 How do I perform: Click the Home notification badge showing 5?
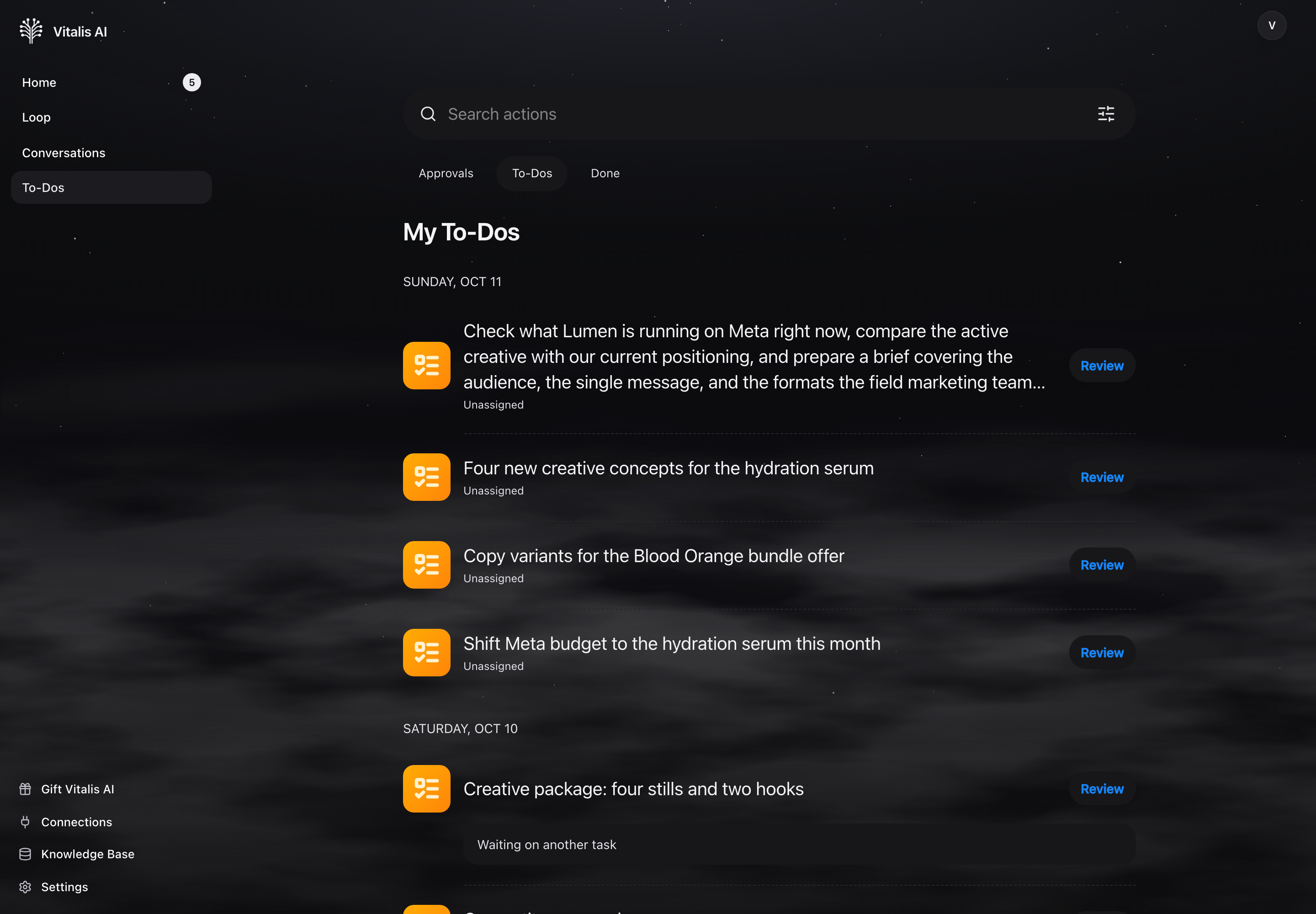(192, 82)
